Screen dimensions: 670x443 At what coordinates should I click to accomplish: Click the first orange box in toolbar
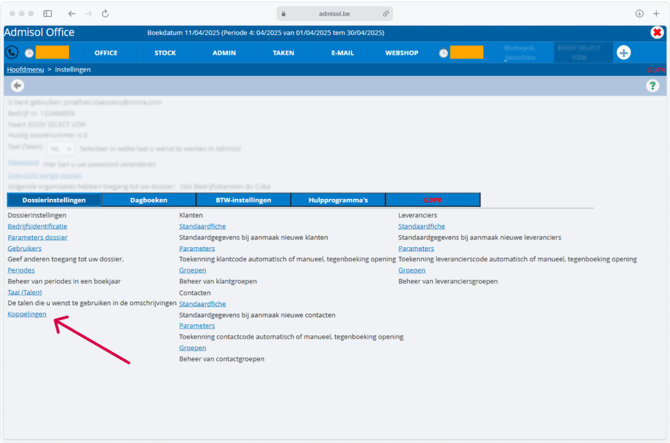point(52,53)
